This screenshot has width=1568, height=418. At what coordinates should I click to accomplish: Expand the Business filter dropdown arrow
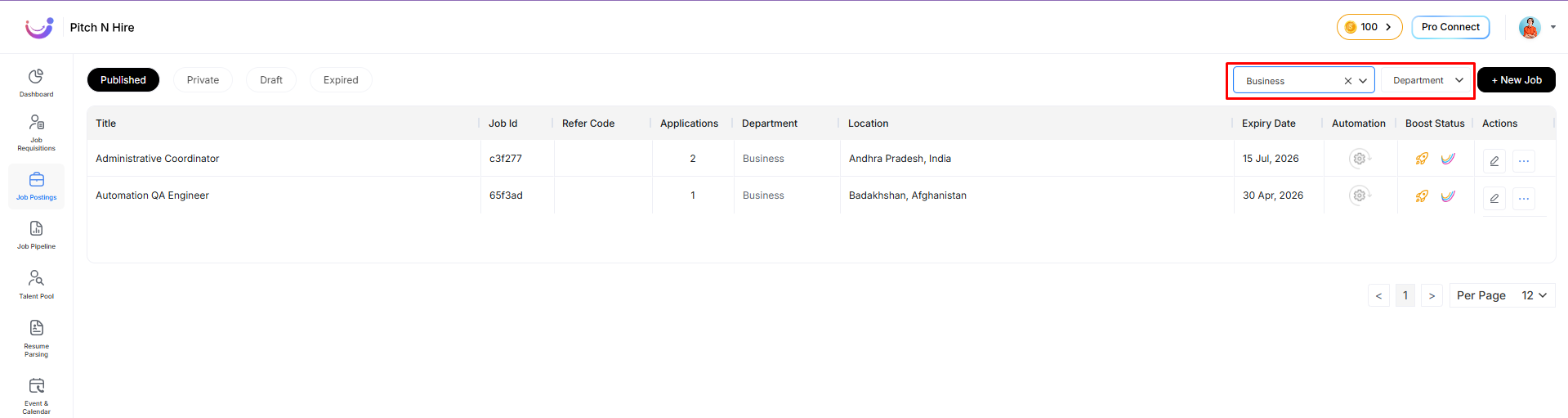point(1363,81)
